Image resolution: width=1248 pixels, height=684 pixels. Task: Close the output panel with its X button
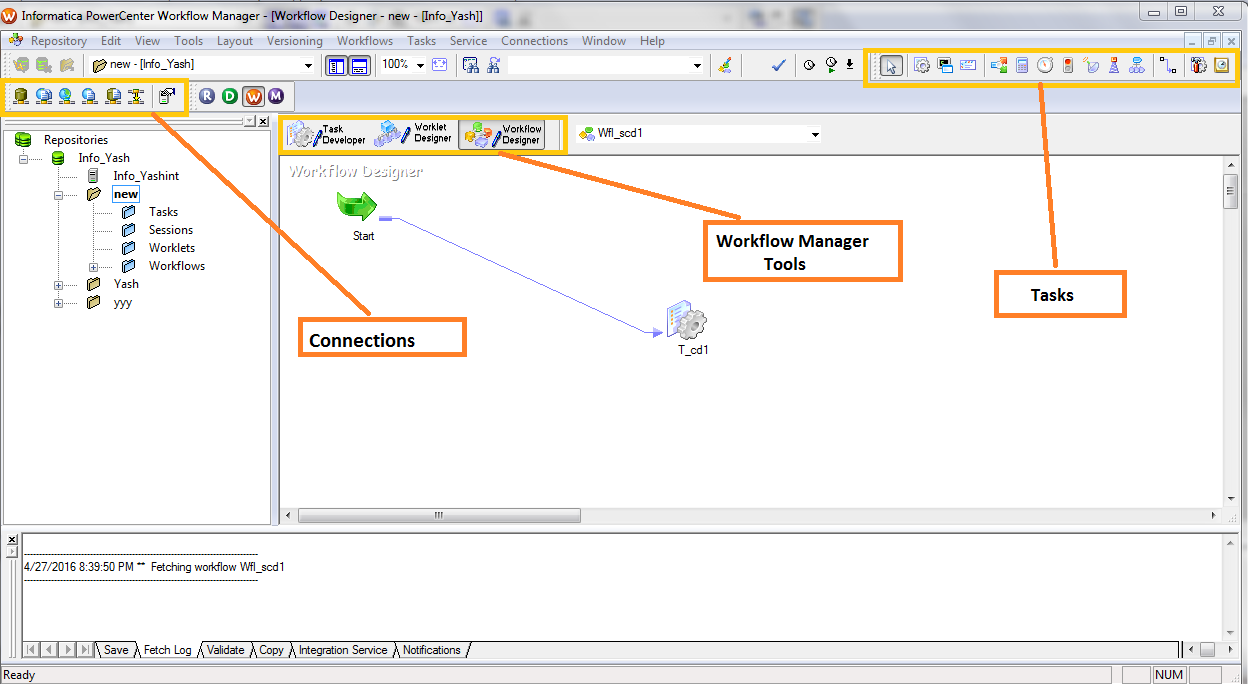pos(12,539)
